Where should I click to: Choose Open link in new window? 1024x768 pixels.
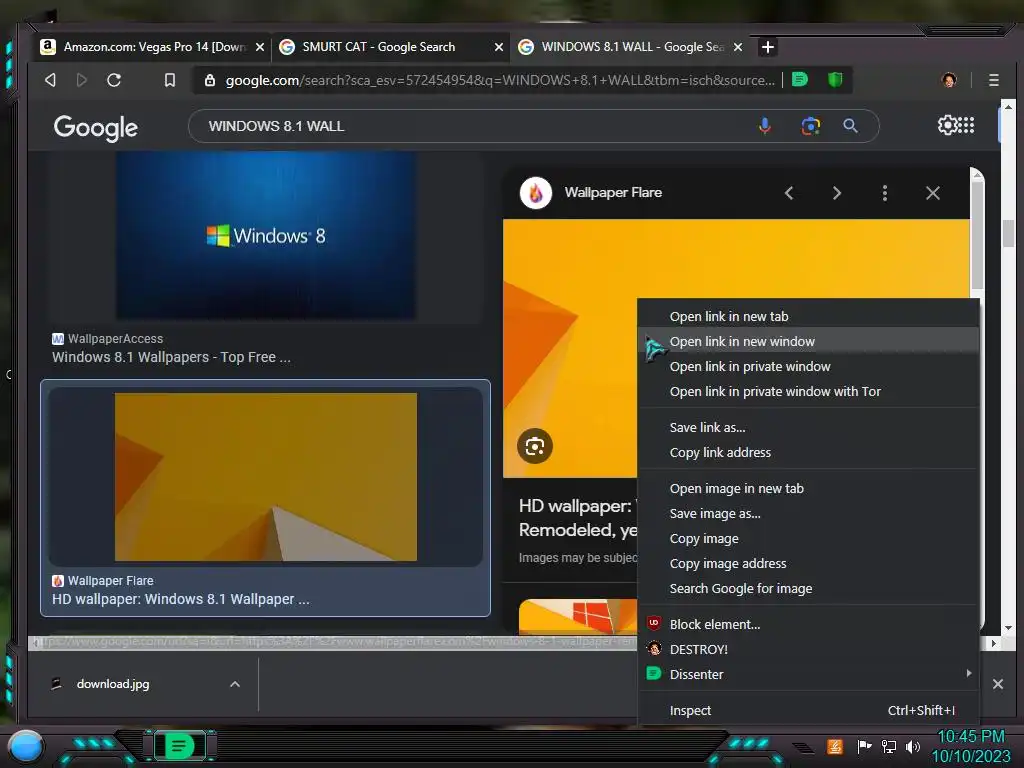[808, 342]
